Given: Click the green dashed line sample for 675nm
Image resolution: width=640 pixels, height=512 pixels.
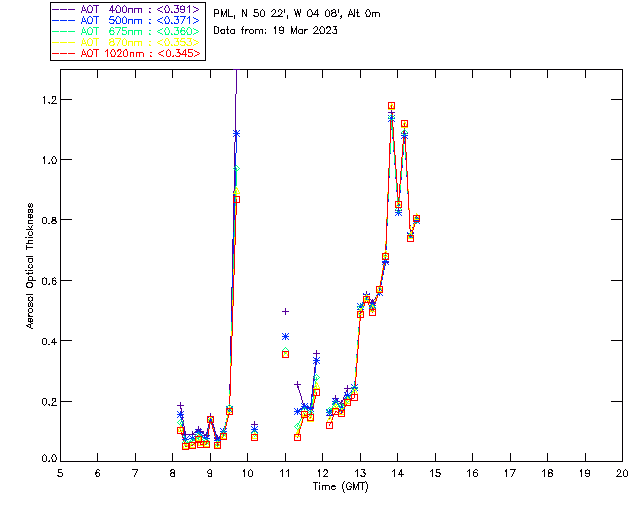Looking at the screenshot, I should pos(64,31).
